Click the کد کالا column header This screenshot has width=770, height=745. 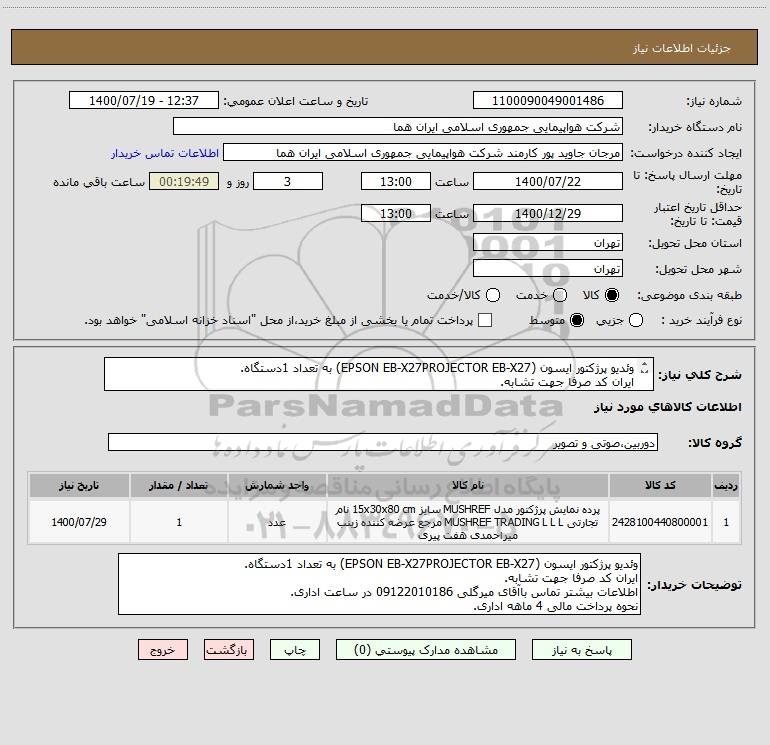click(660, 485)
